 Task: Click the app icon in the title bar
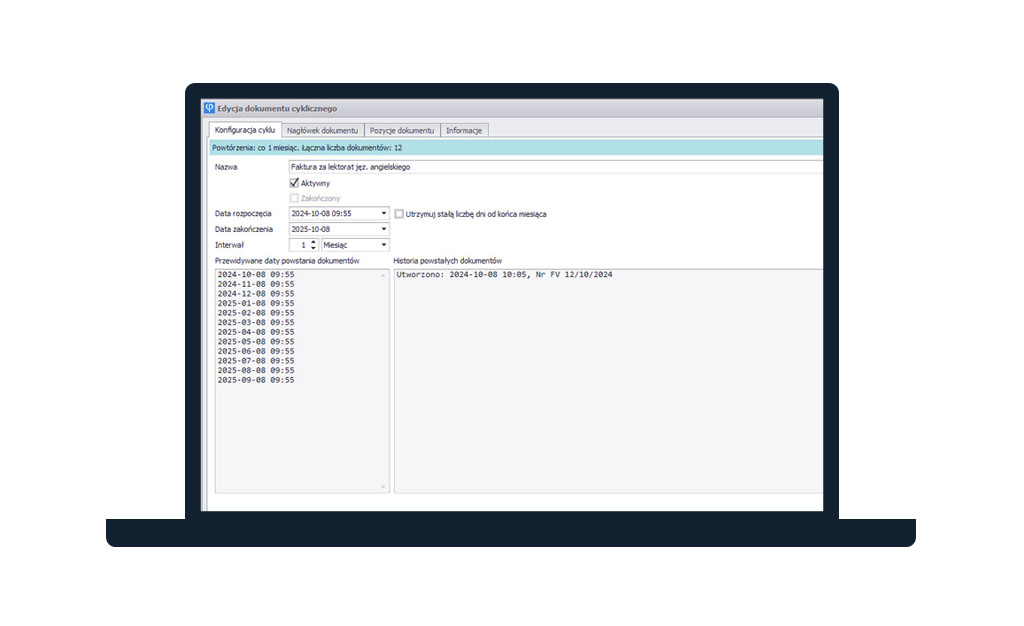click(x=209, y=108)
